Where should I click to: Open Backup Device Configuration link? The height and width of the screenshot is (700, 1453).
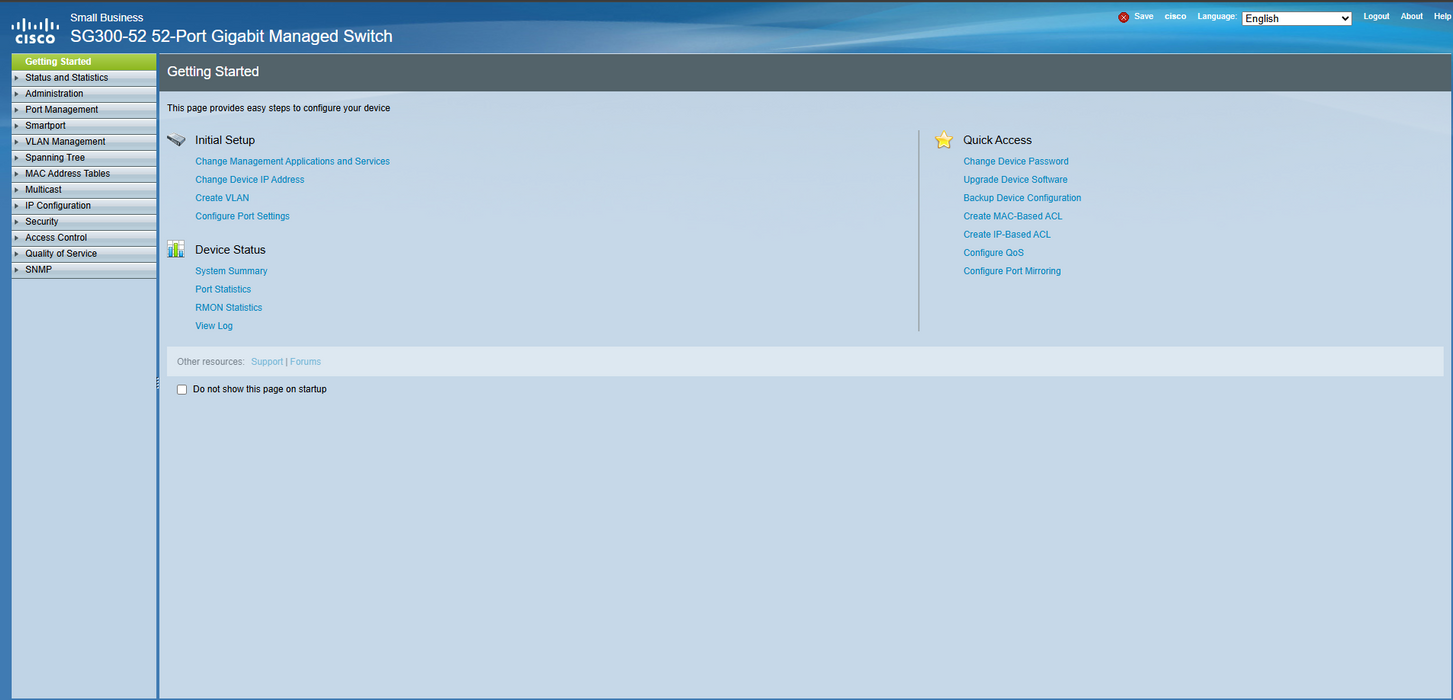click(x=1022, y=198)
